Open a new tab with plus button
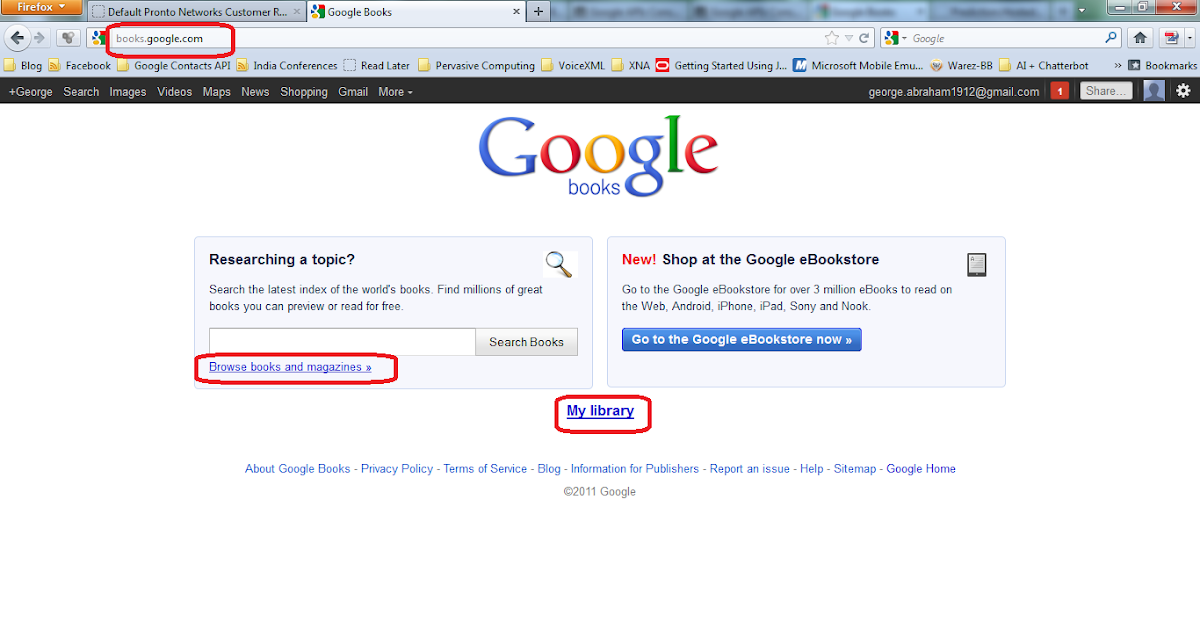Viewport: 1200px width, 630px height. 538,12
